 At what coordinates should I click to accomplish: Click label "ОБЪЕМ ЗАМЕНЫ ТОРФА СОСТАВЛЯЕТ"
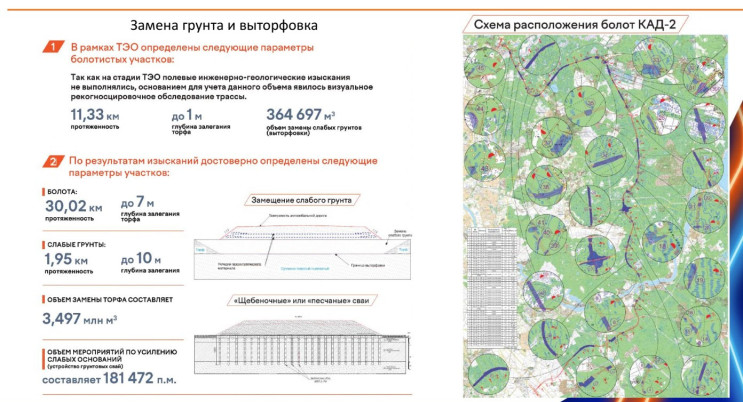pos(110,300)
